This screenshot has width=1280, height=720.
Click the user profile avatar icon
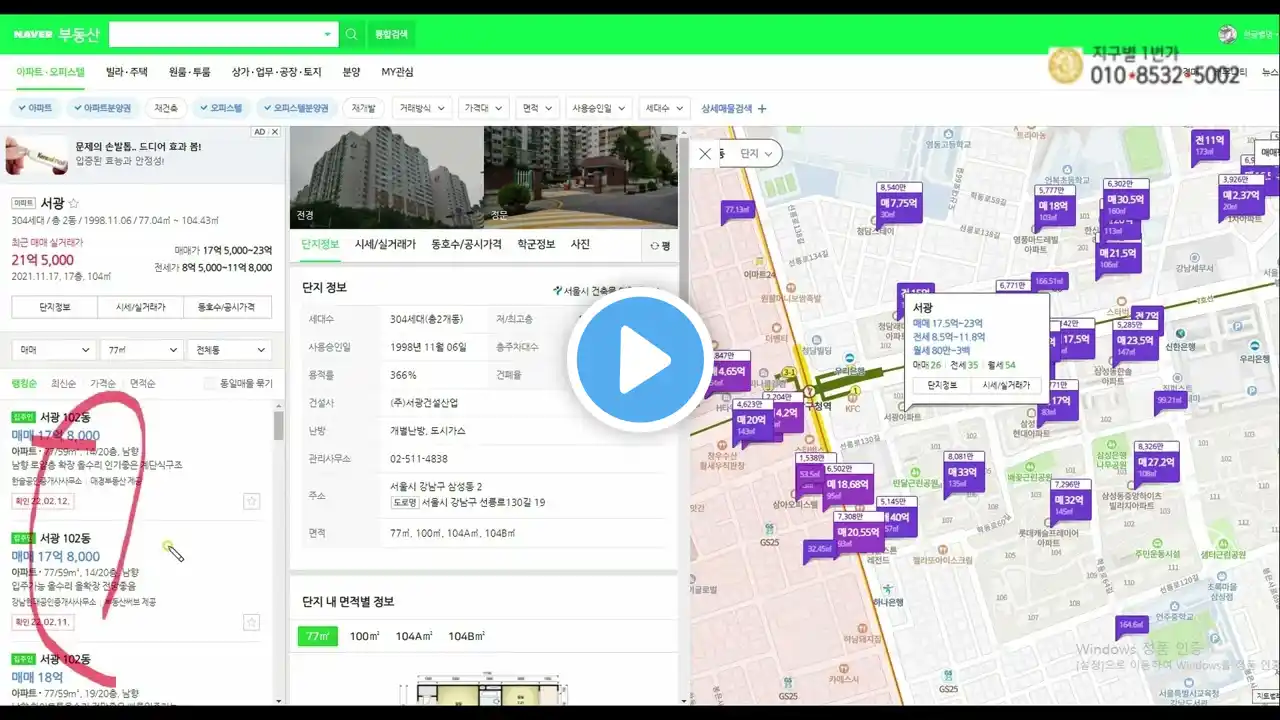pyautogui.click(x=1227, y=34)
